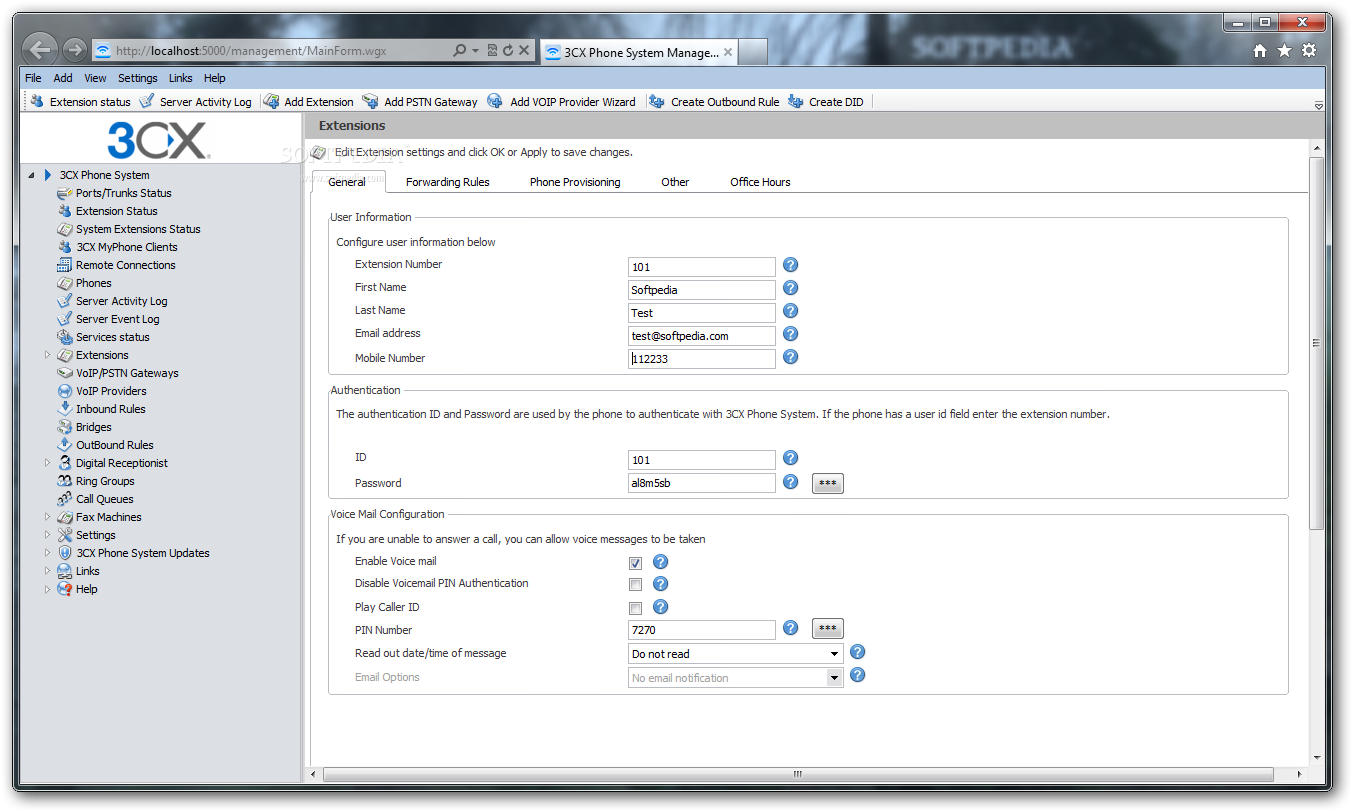1353x812 pixels.
Task: Collapse the 3CX Phone System tree root
Action: [31, 175]
